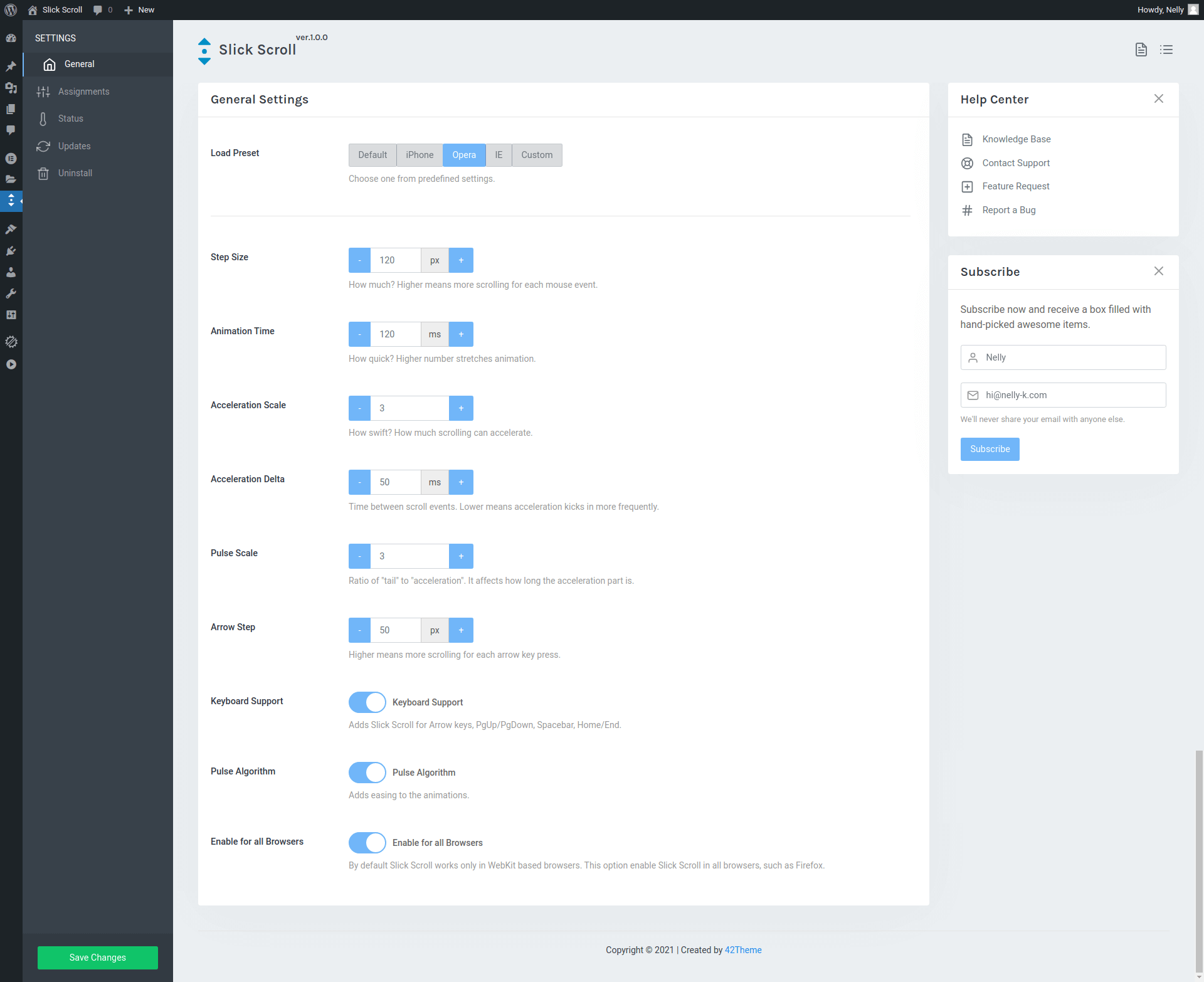Open the Media library icon
This screenshot has height=982, width=1204.
[x=11, y=88]
